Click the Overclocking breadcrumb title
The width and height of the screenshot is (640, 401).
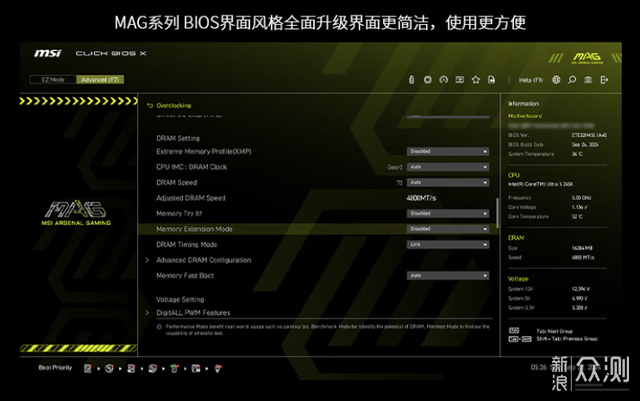(173, 105)
